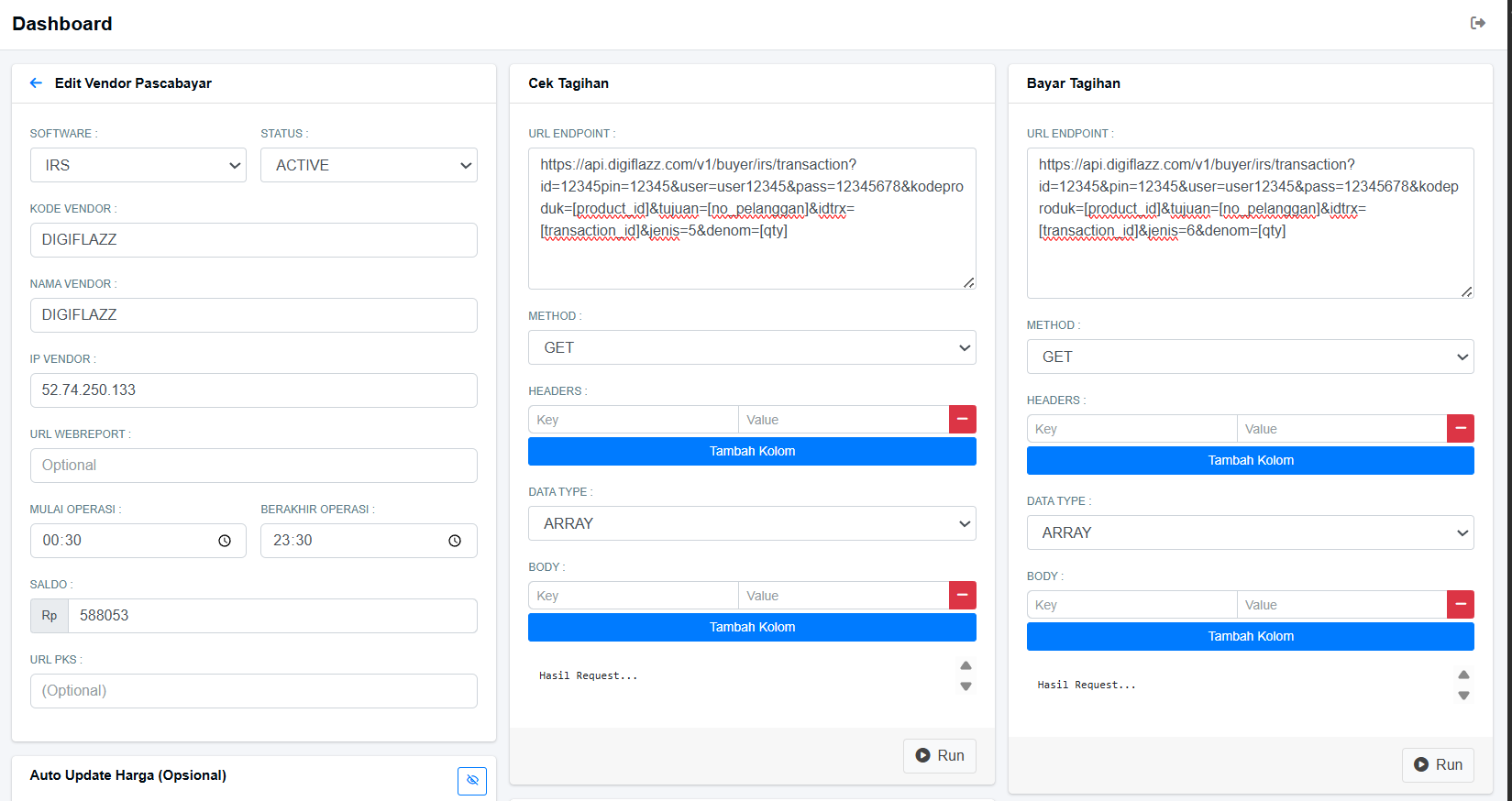
Task: Change the Method dropdown in Cek Tagihan
Action: tap(752, 348)
